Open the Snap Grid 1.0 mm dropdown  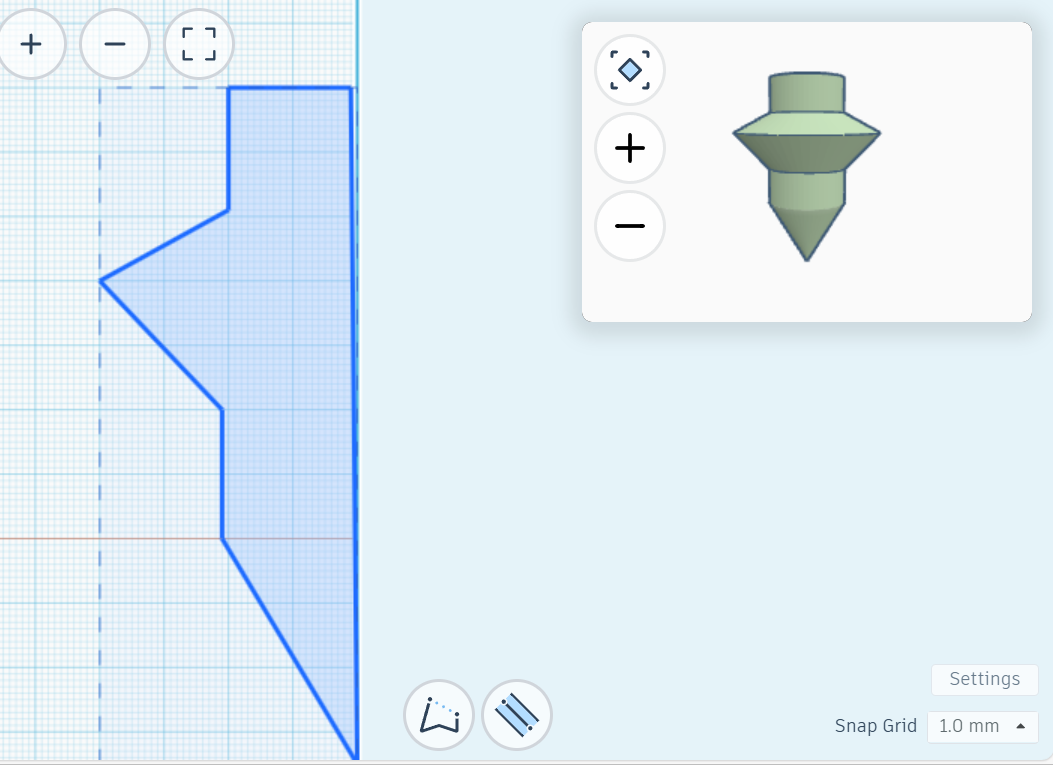click(x=981, y=726)
